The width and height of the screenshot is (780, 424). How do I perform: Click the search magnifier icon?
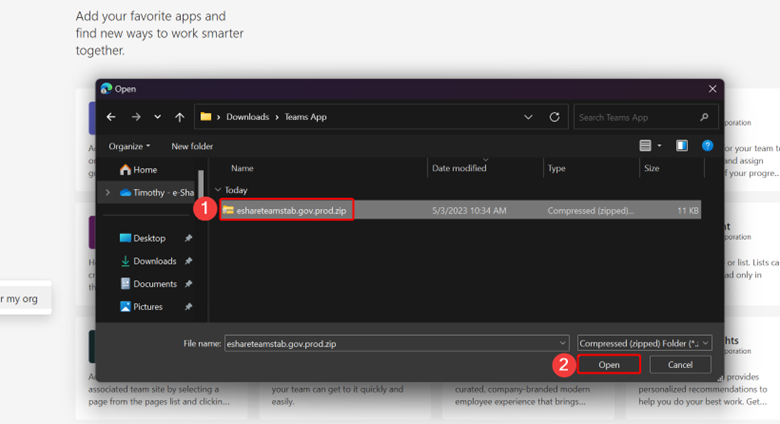click(704, 117)
